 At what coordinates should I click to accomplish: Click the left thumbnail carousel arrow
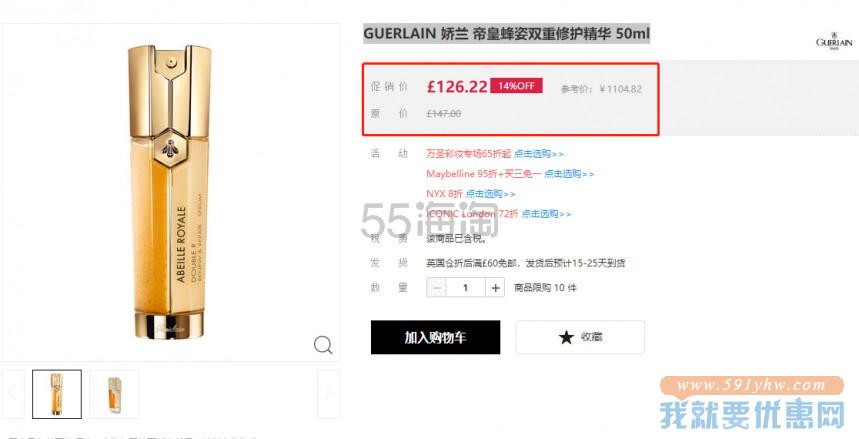pos(13,394)
